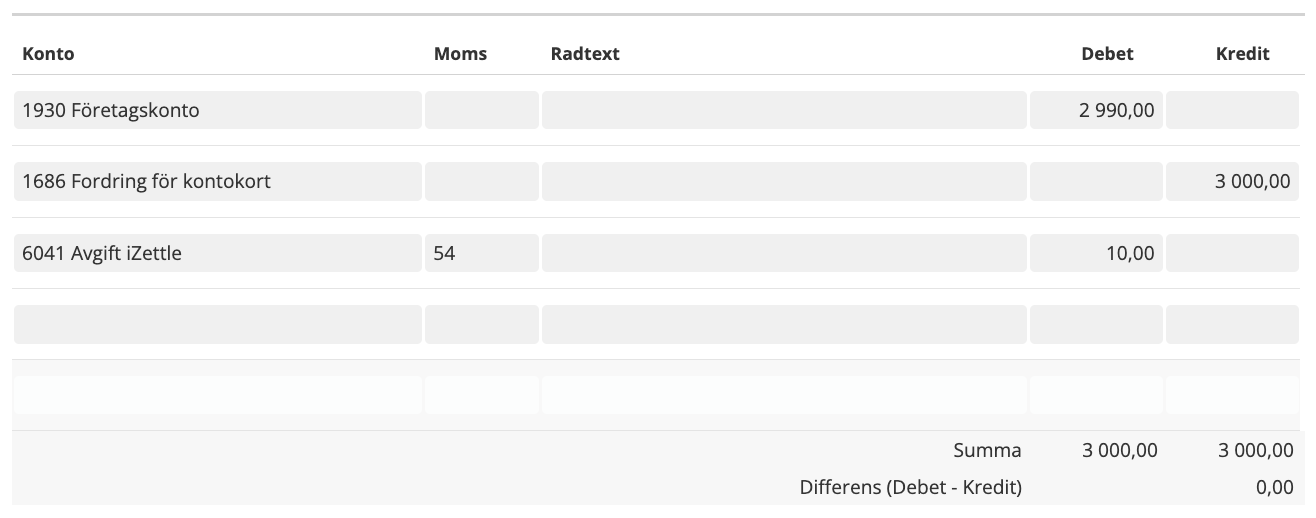The width and height of the screenshot is (1316, 518).
Task: Select the 1686 Fordring för kontokort field
Action: [217, 182]
